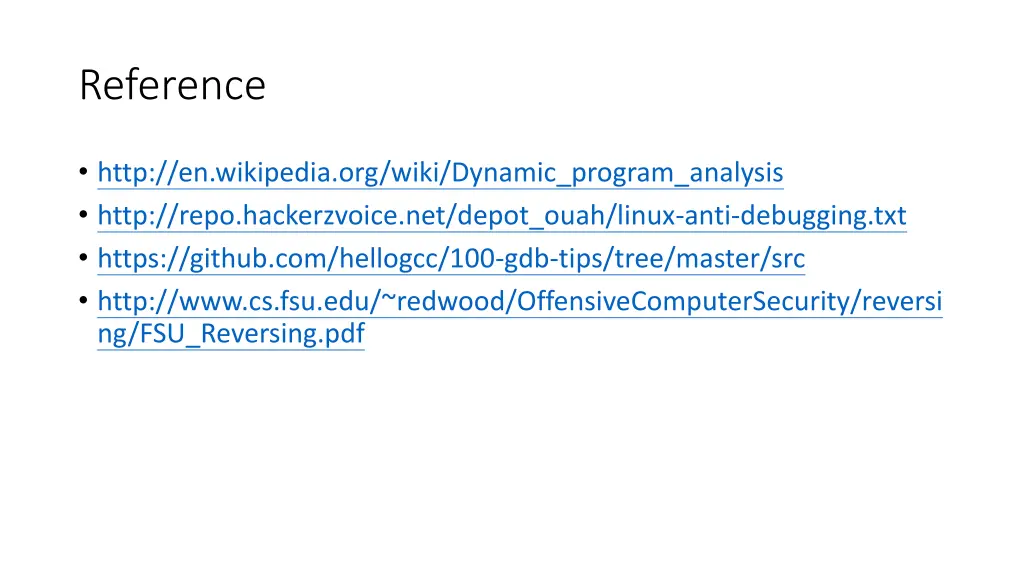
Task: Click the bullet before the hackerzvoice link
Action: coord(84,214)
